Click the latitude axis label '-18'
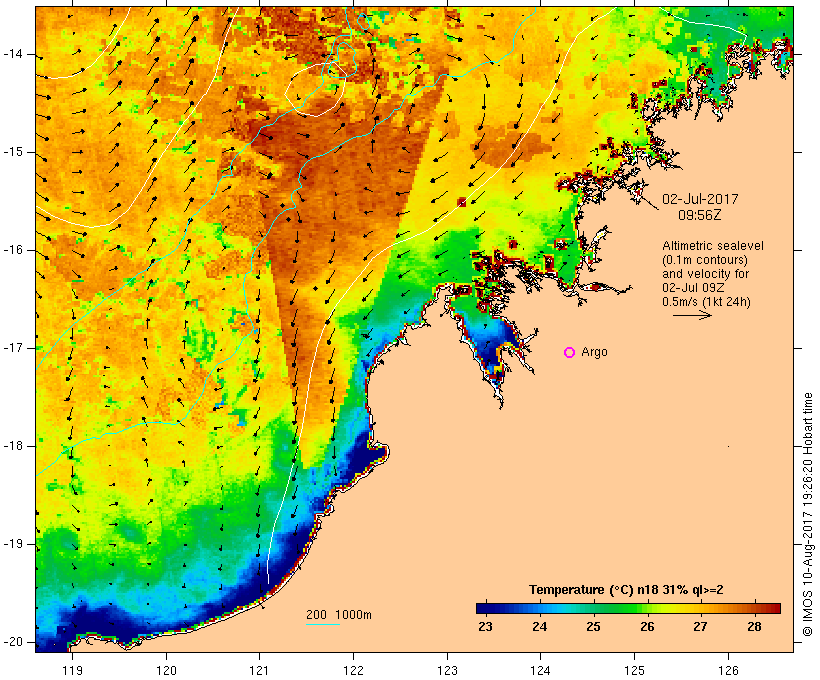Viewport: 820px width, 680px height. point(13,446)
